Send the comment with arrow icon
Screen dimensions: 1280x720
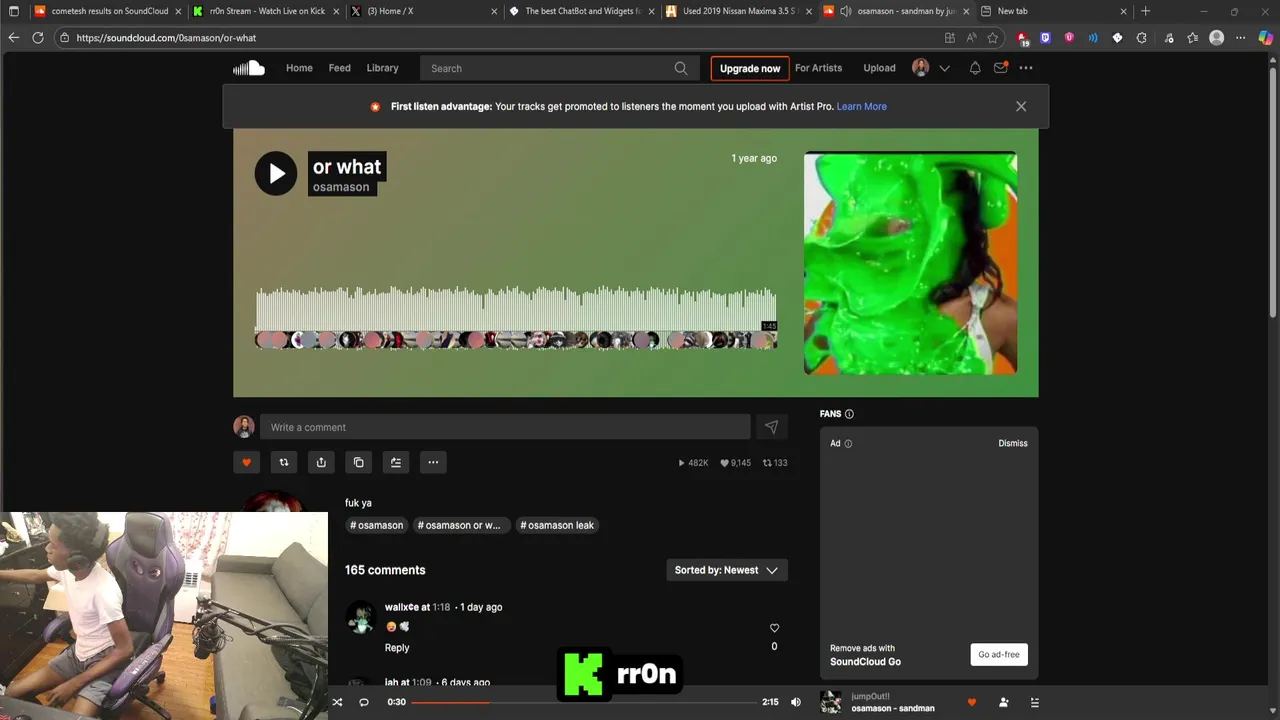click(771, 427)
